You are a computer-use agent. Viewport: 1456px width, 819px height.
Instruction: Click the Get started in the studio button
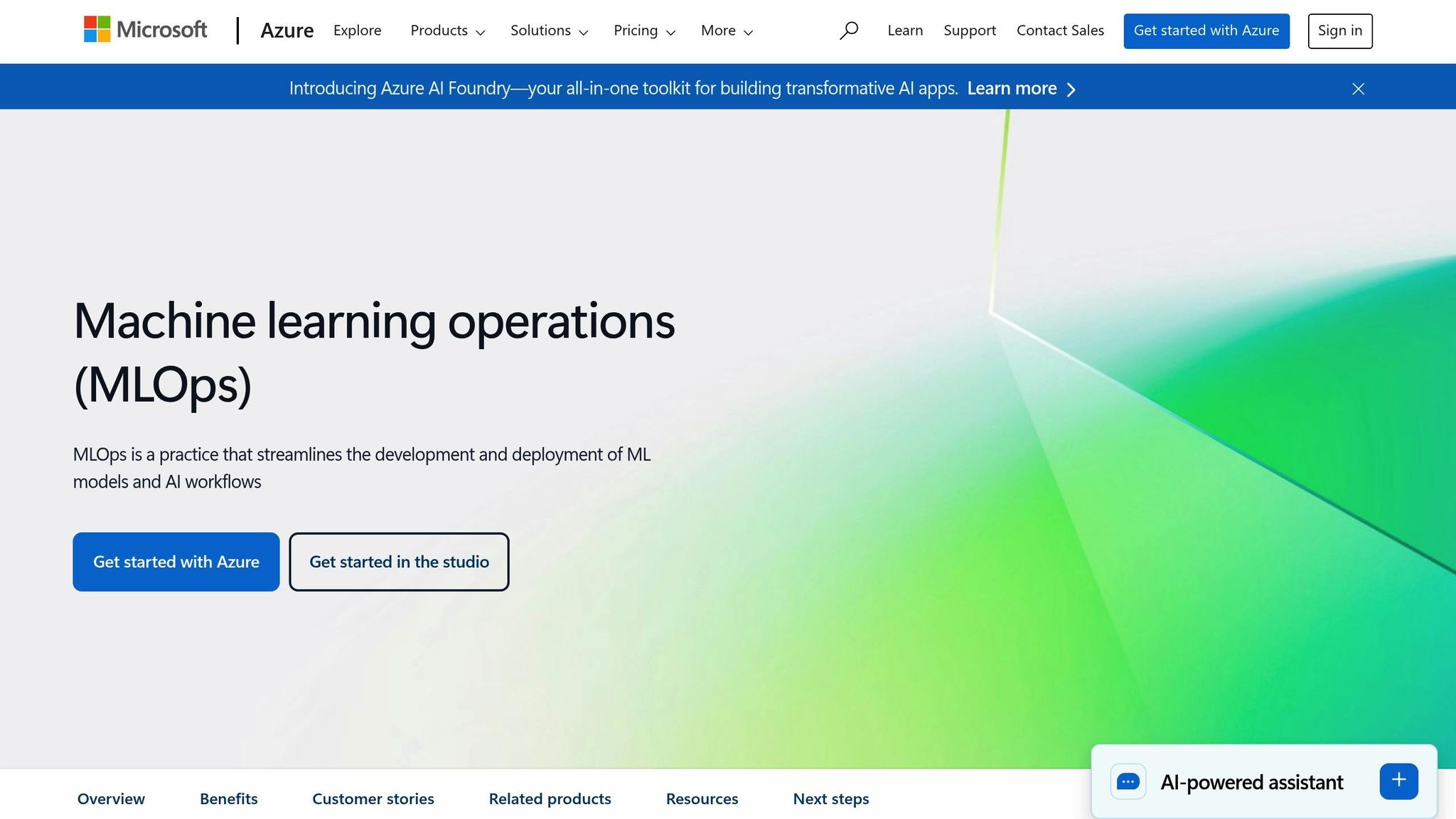(x=399, y=562)
